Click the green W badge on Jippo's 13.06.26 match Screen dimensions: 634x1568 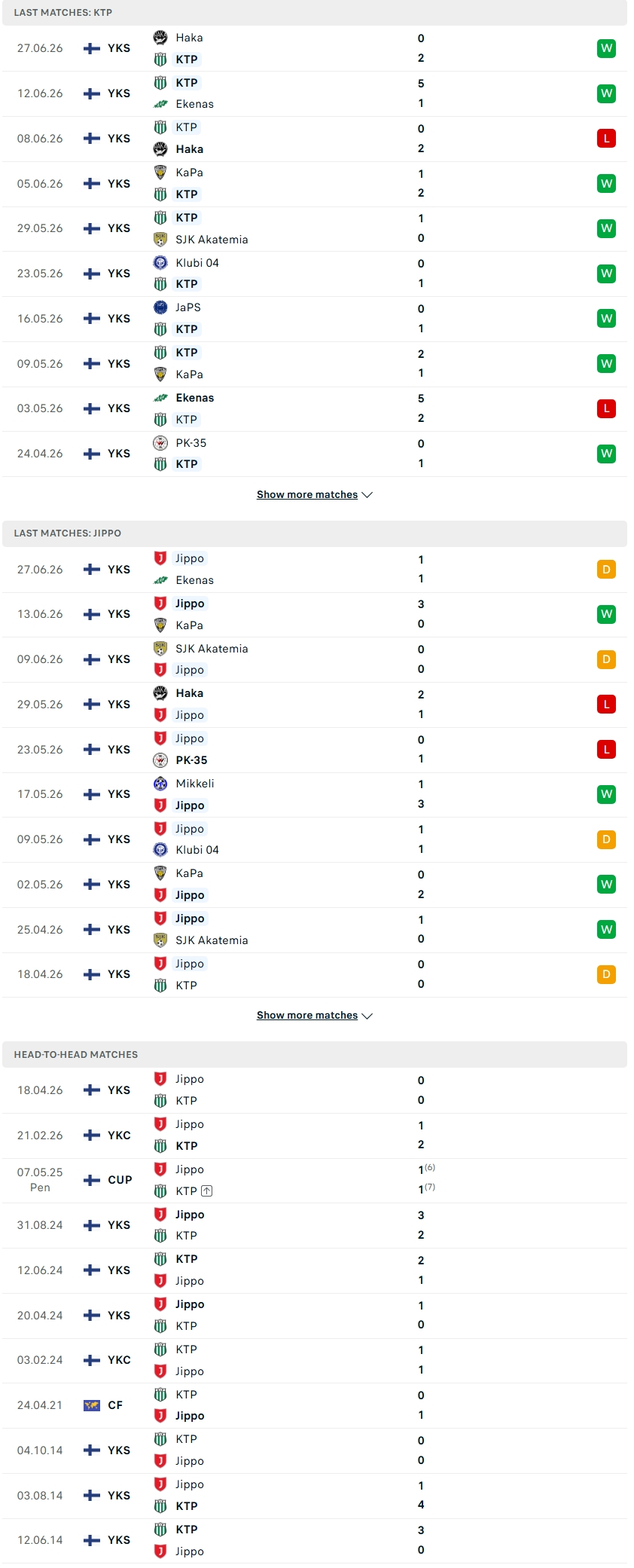(x=607, y=614)
